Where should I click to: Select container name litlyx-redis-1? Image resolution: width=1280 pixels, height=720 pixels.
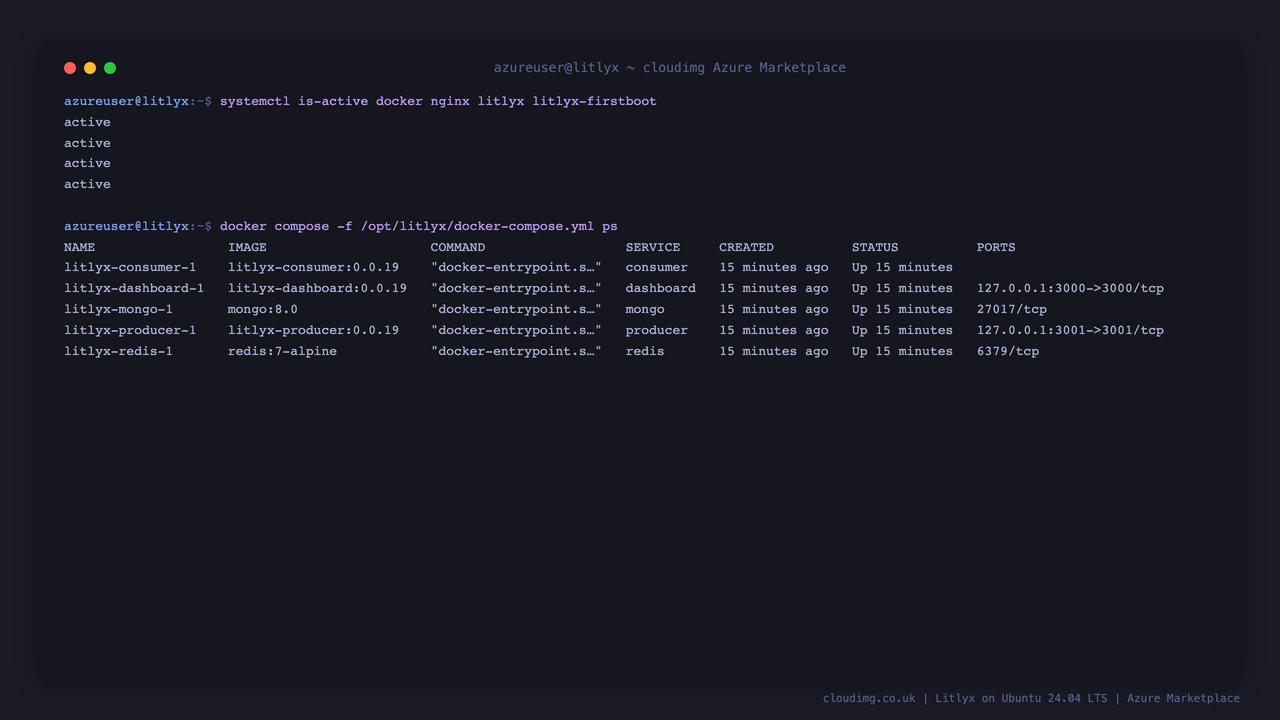(x=118, y=351)
